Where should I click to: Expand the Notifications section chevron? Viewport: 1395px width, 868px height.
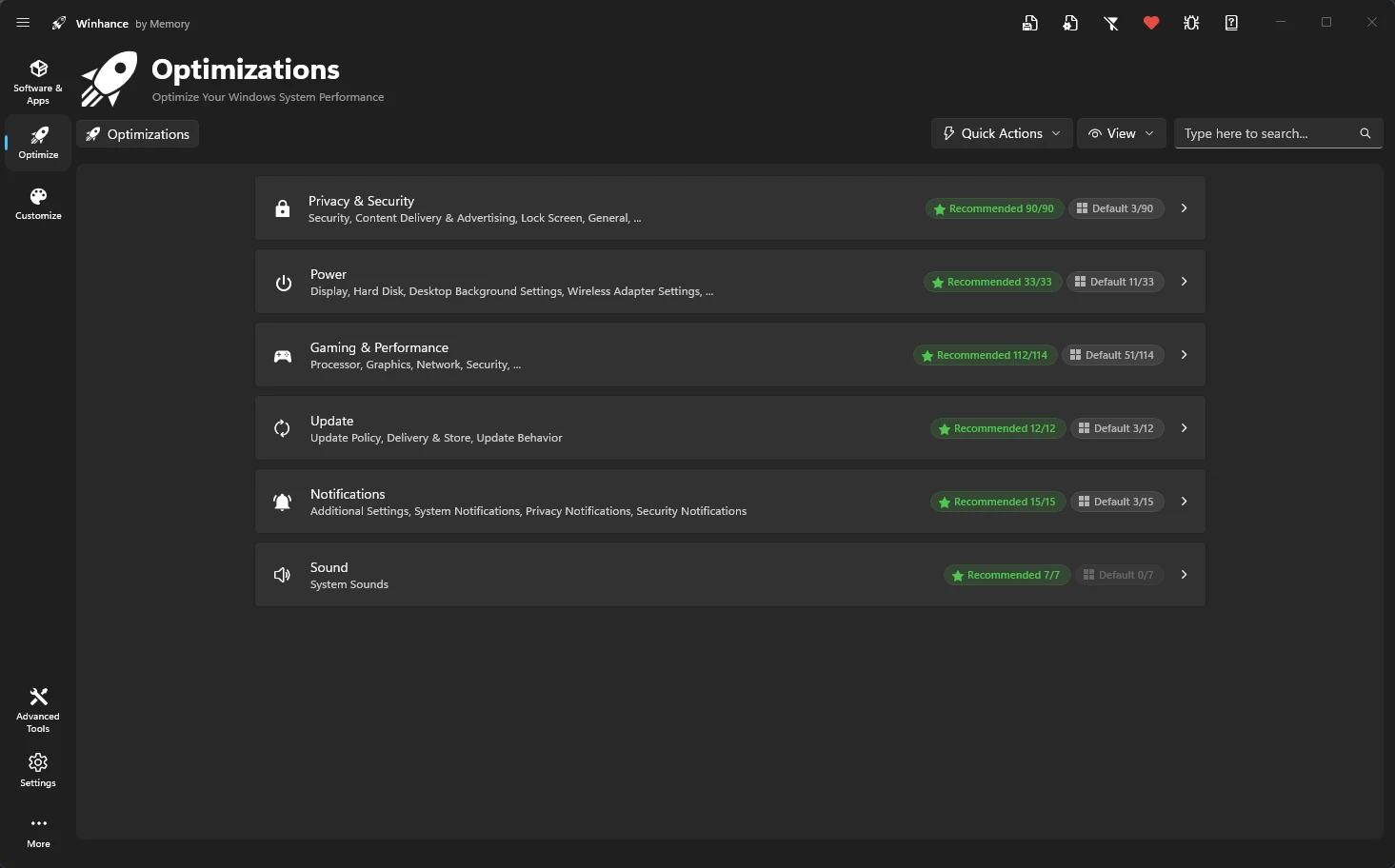tap(1184, 502)
